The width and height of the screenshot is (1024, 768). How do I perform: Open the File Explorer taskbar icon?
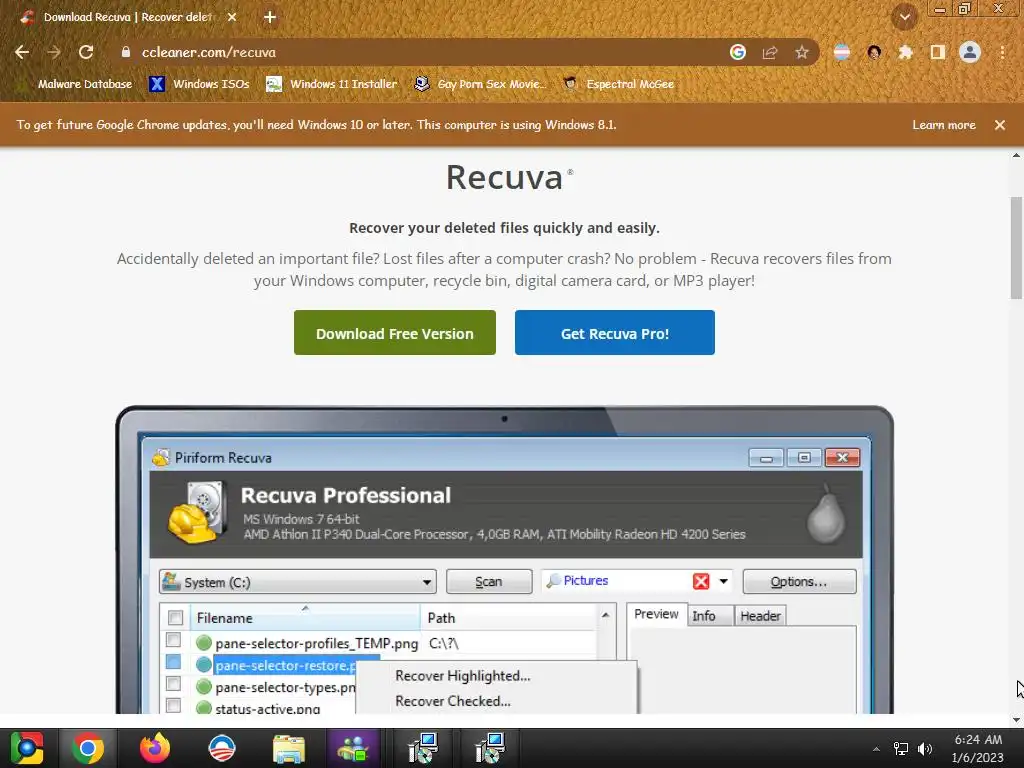(x=289, y=748)
